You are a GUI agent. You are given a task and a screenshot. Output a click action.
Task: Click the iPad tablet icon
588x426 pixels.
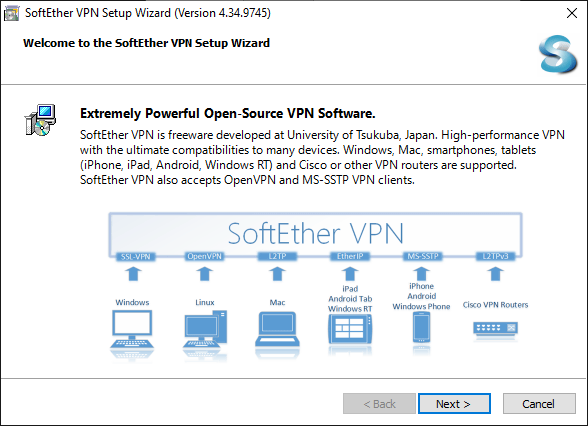tap(350, 329)
